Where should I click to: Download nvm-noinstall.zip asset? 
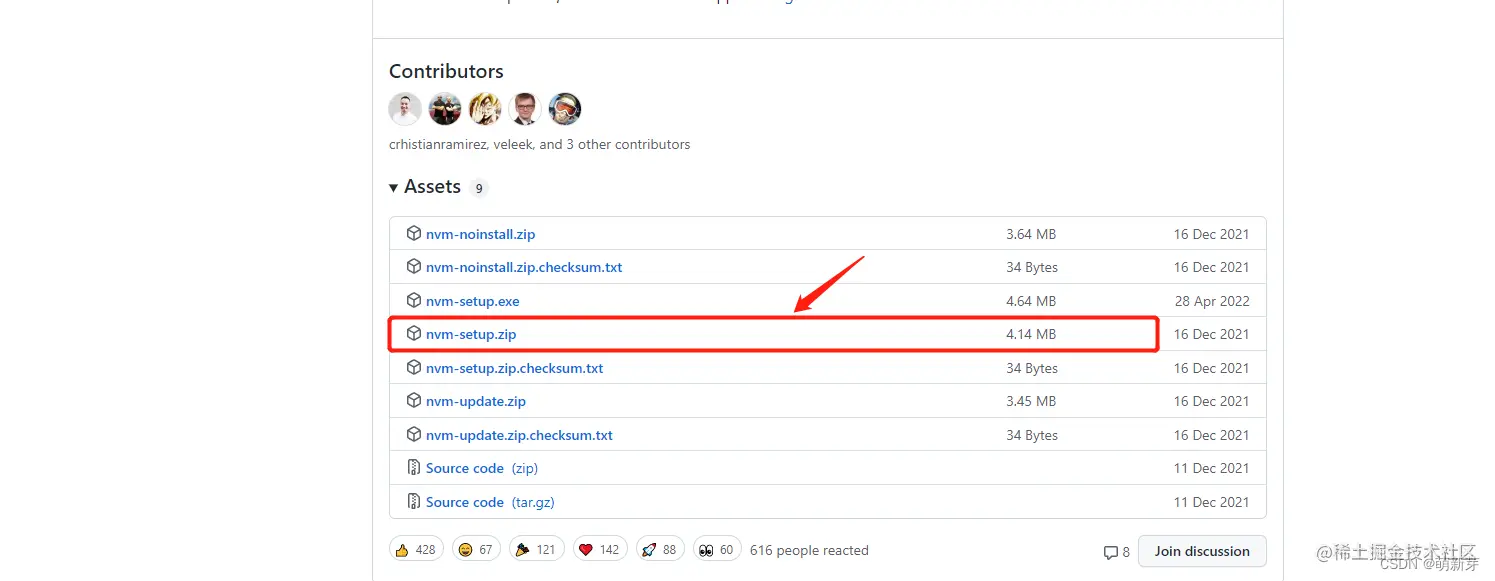[480, 234]
